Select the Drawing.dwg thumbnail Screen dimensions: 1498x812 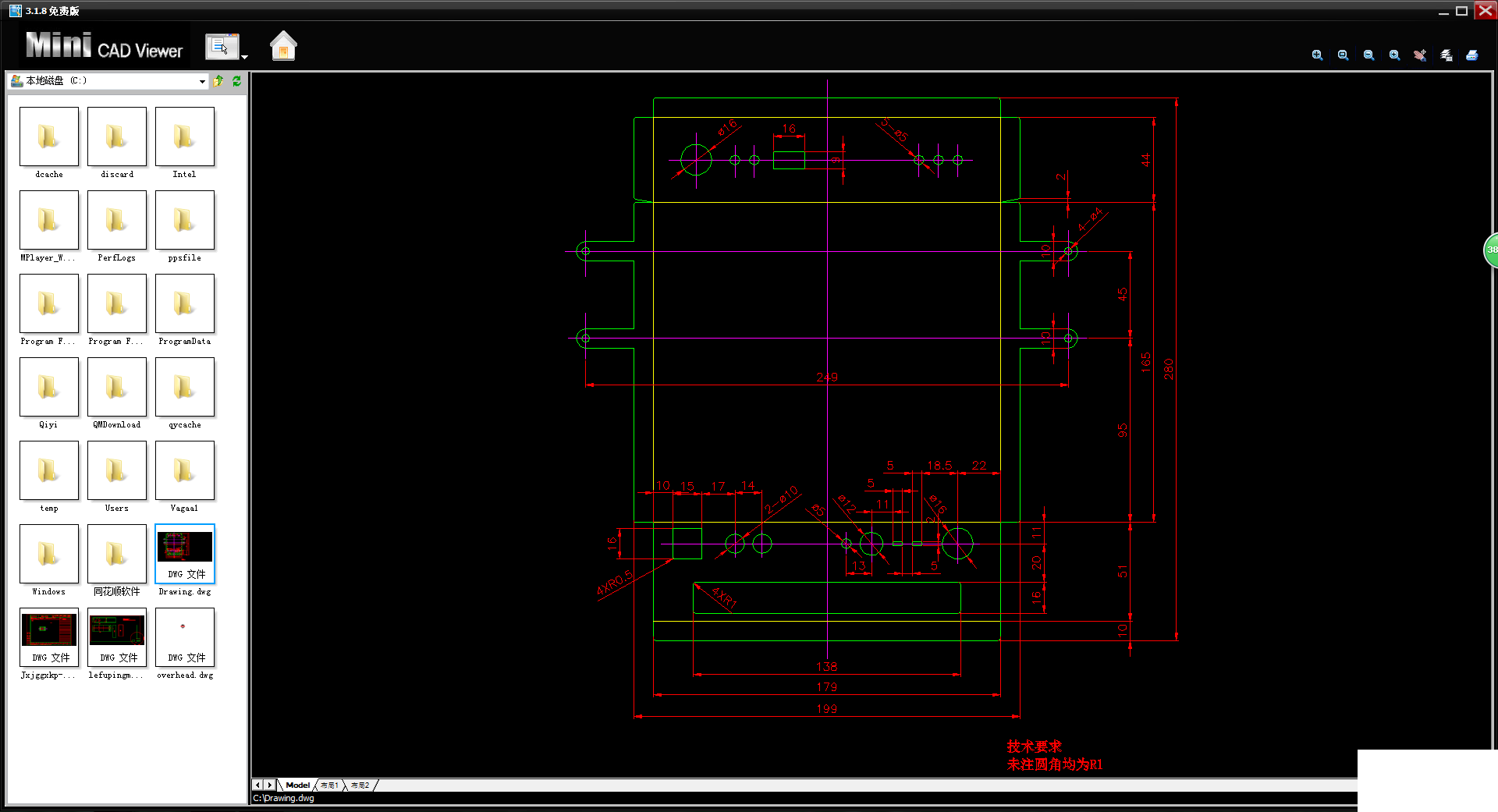pos(185,561)
